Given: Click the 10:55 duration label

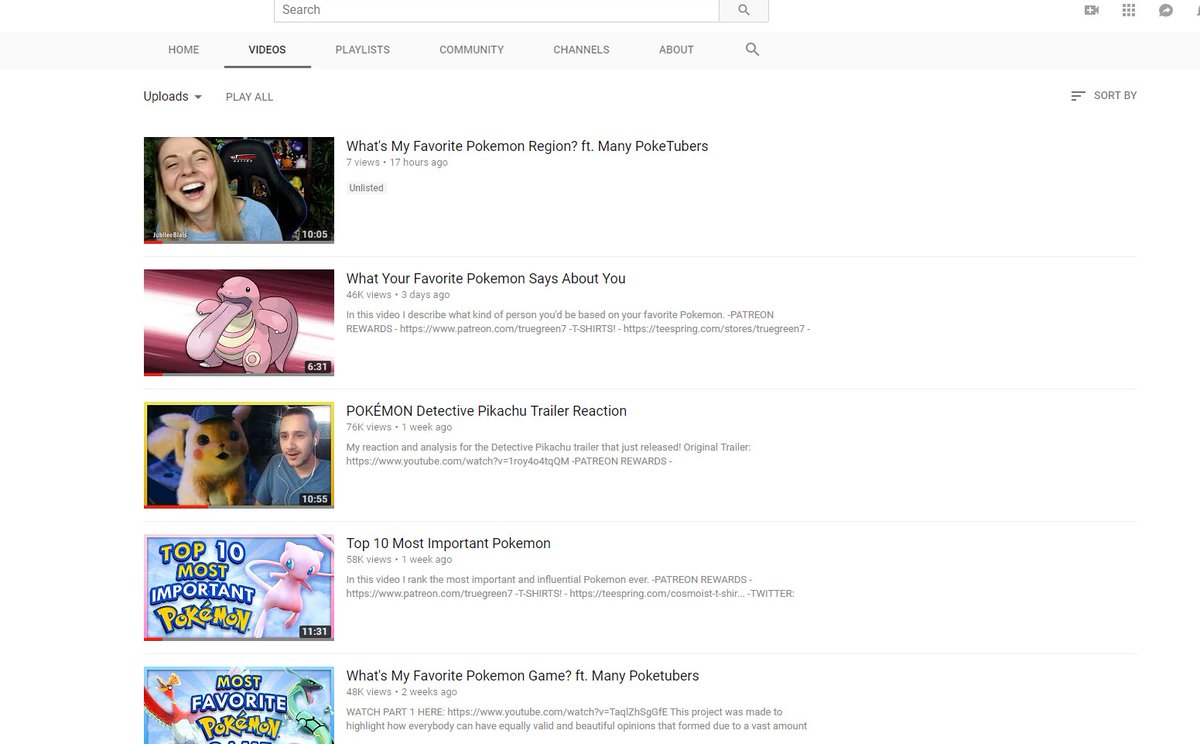Looking at the screenshot, I should [x=315, y=499].
